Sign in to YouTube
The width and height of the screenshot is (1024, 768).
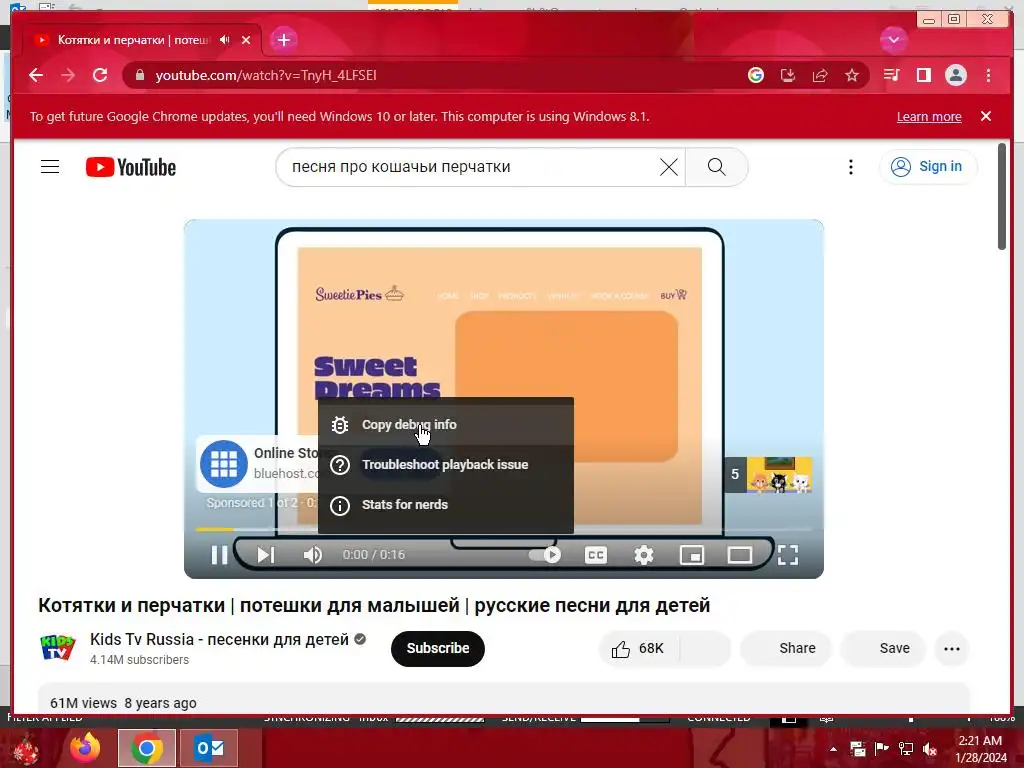[927, 167]
